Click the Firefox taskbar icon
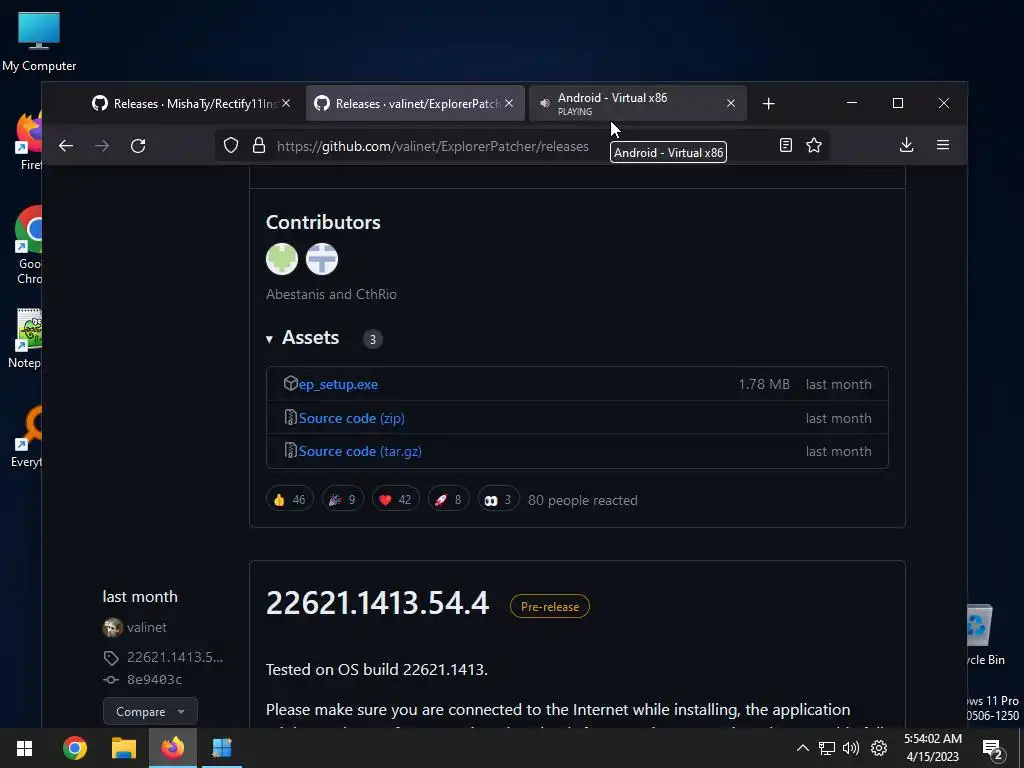The image size is (1024, 768). click(x=172, y=748)
